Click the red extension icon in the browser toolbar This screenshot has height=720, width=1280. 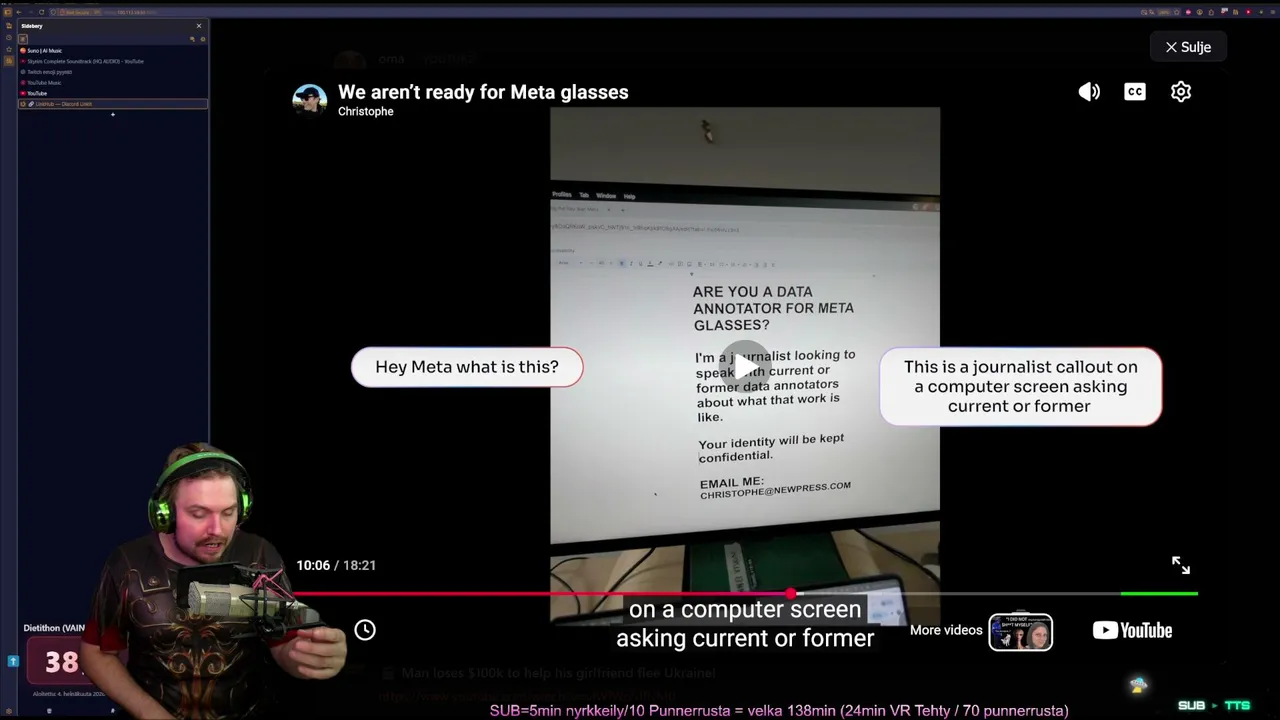tap(1248, 12)
